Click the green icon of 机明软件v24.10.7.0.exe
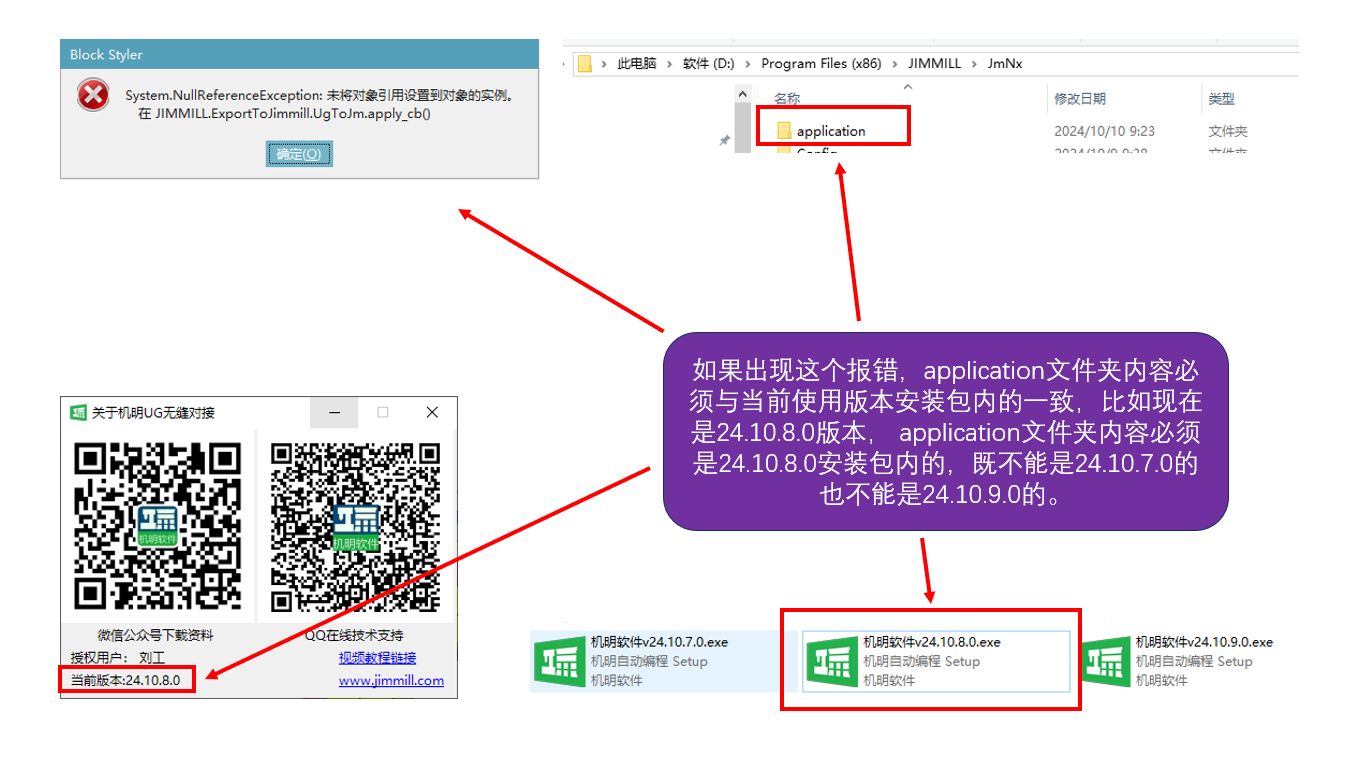 pos(559,661)
